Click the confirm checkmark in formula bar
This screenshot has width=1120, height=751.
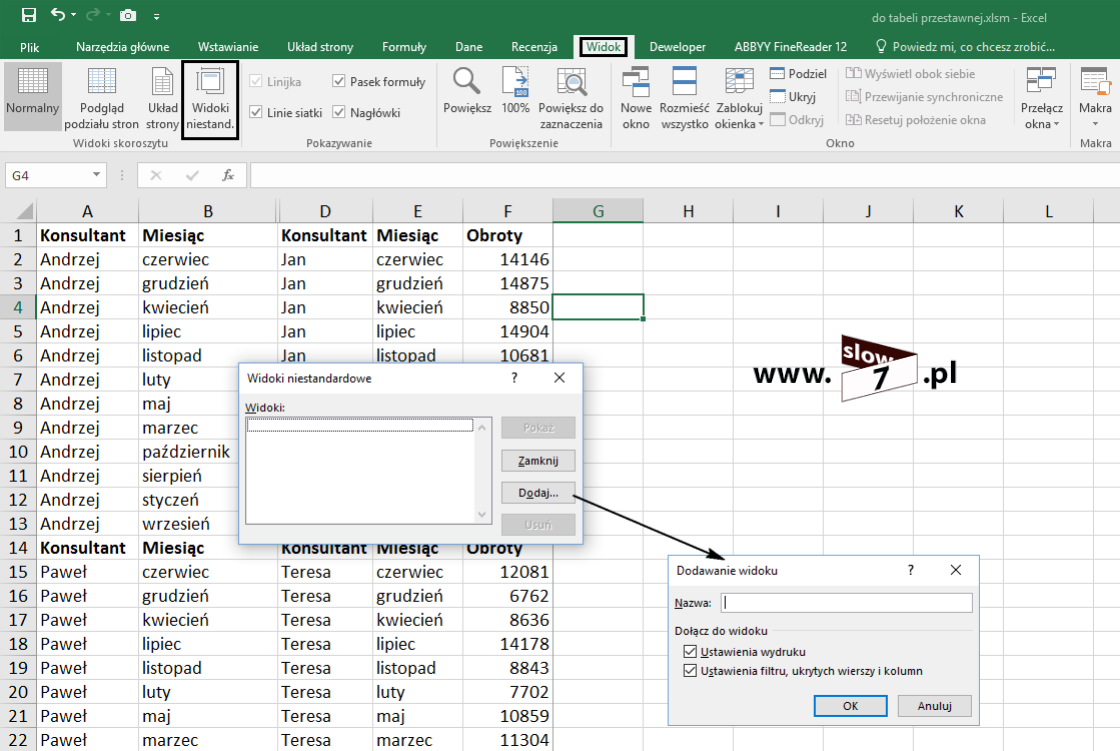tap(191, 175)
